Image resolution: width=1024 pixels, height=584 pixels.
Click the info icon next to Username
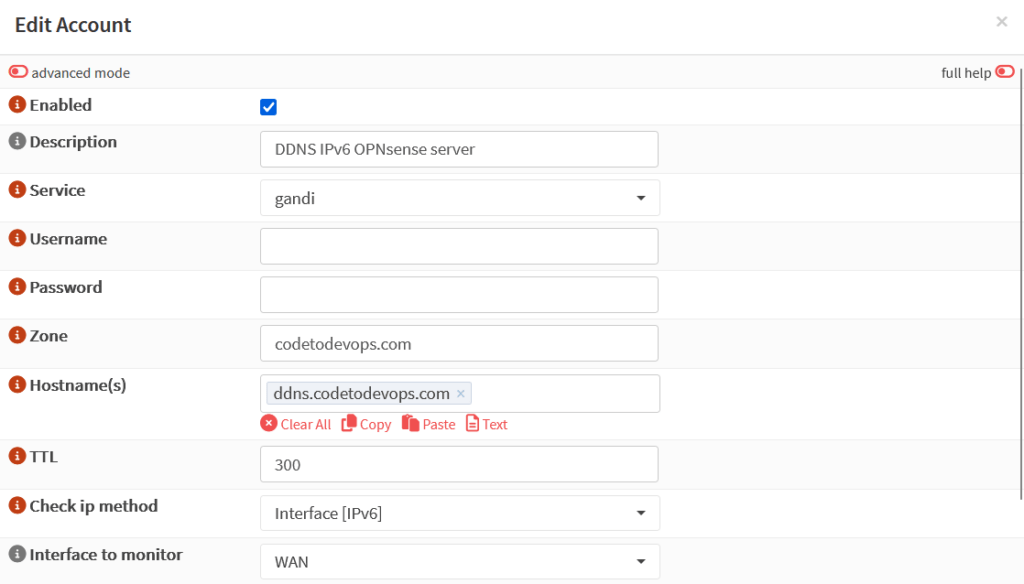(17, 239)
